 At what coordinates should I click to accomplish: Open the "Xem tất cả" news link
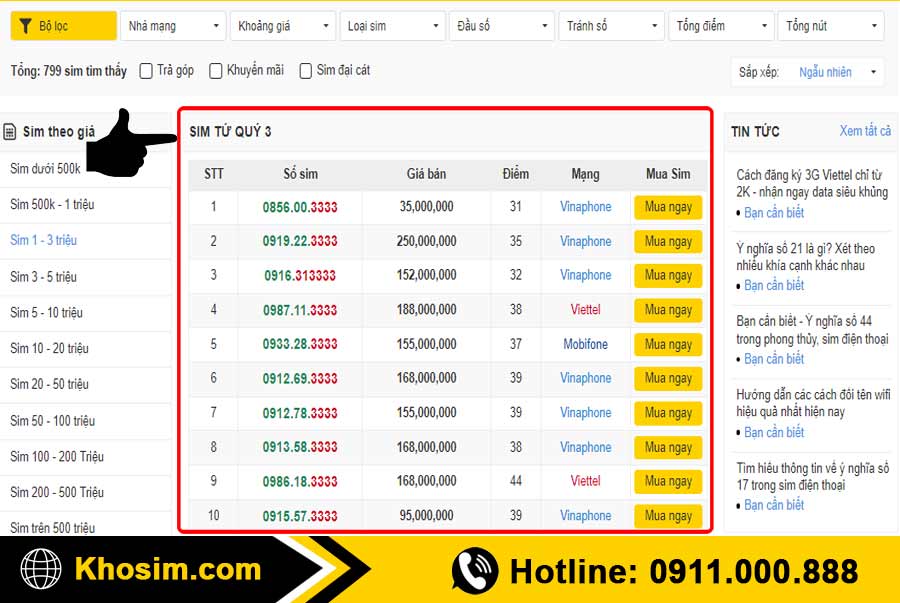864,131
